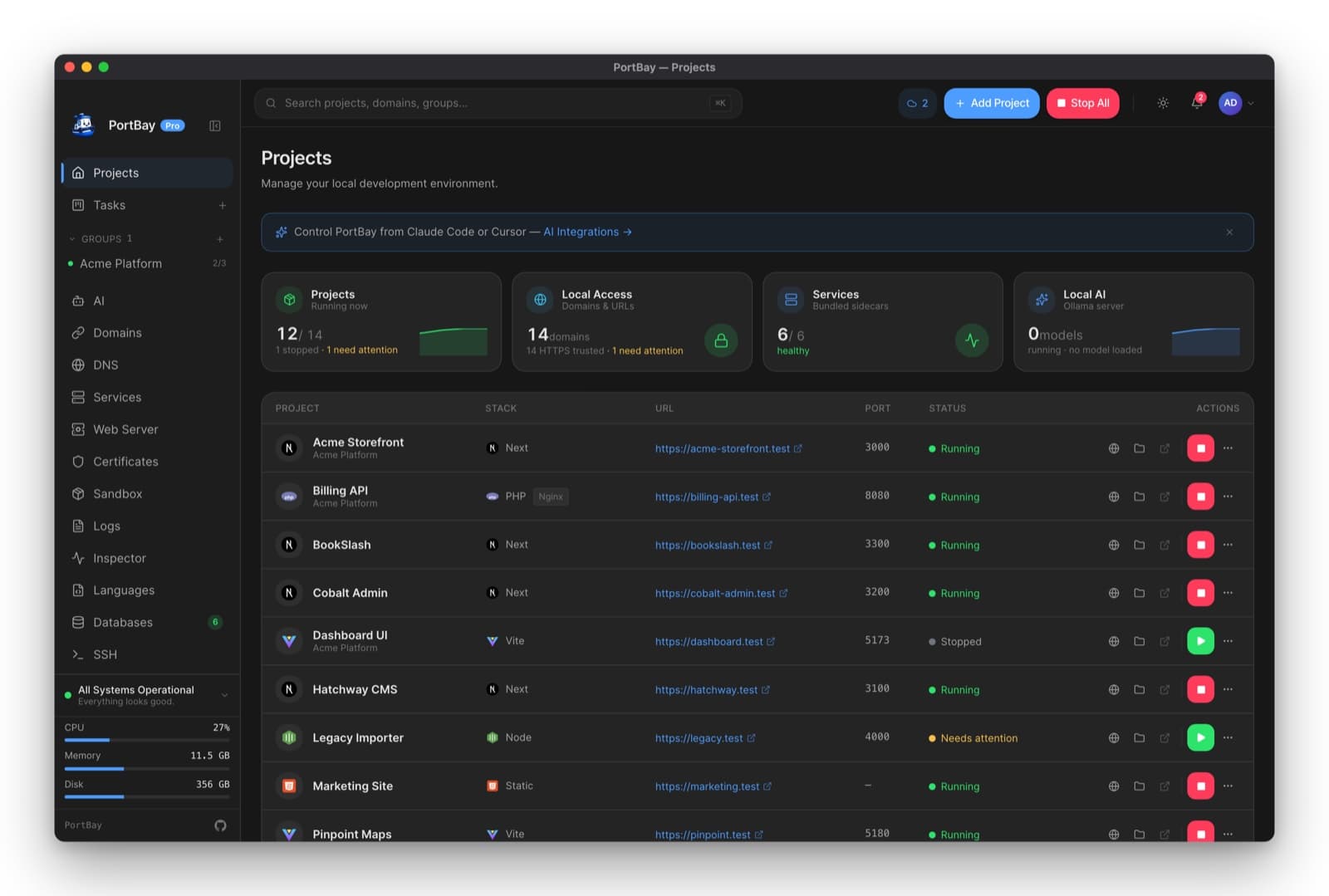
Task: Open Inspector in the sidebar
Action: click(147, 558)
